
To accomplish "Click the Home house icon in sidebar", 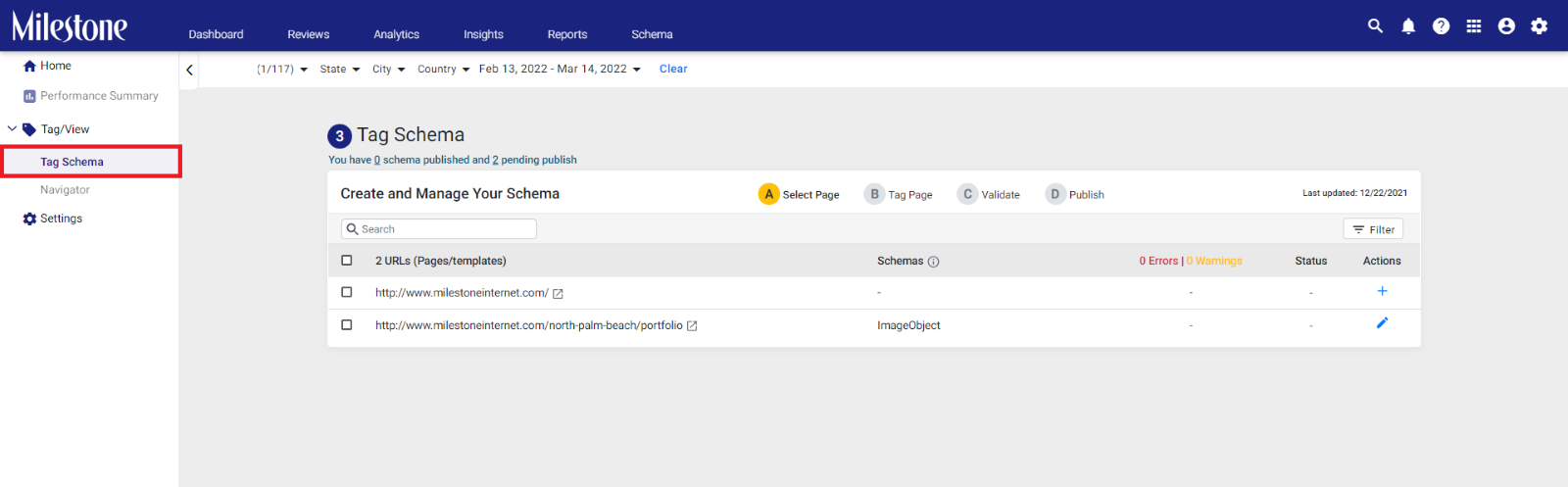I will (29, 66).
